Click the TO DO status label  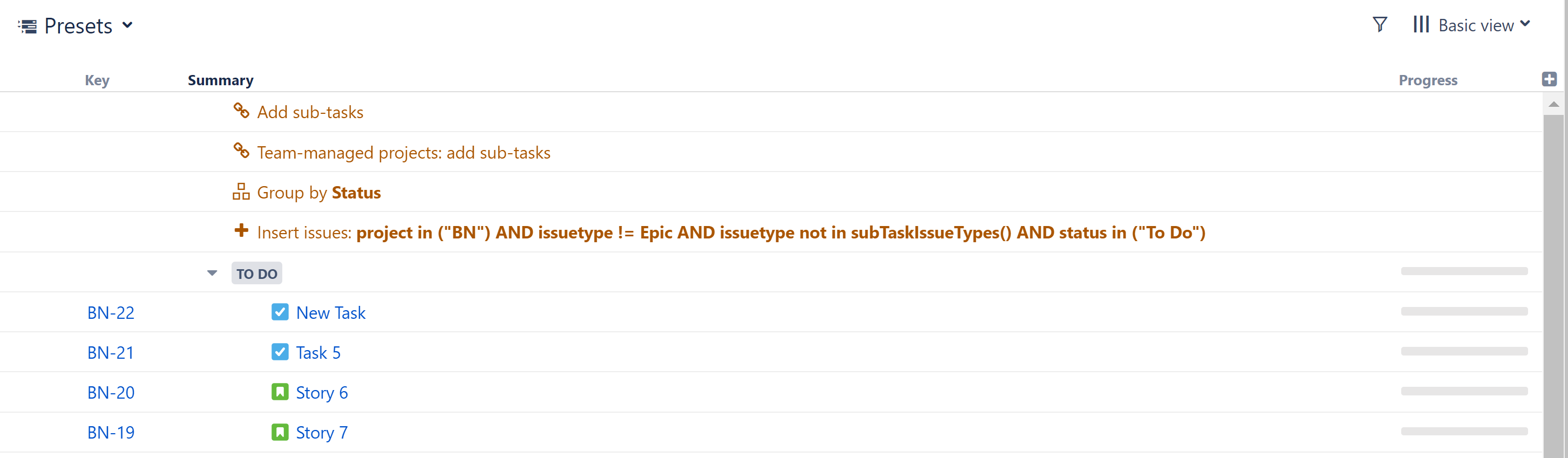pyautogui.click(x=256, y=272)
